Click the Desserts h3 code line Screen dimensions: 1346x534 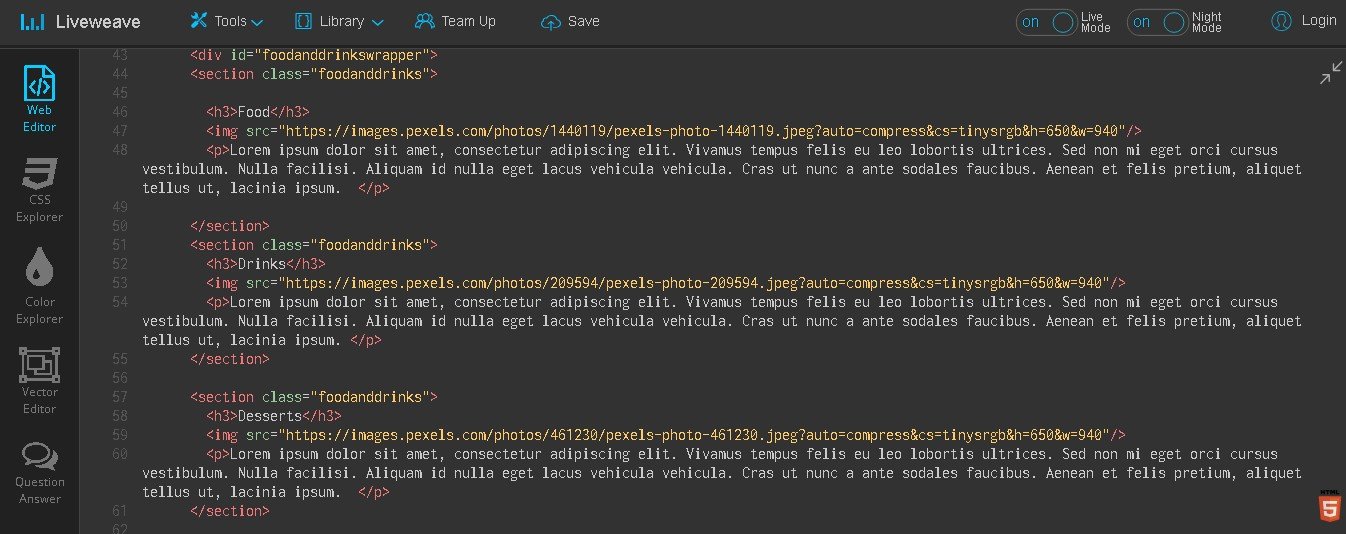point(274,416)
